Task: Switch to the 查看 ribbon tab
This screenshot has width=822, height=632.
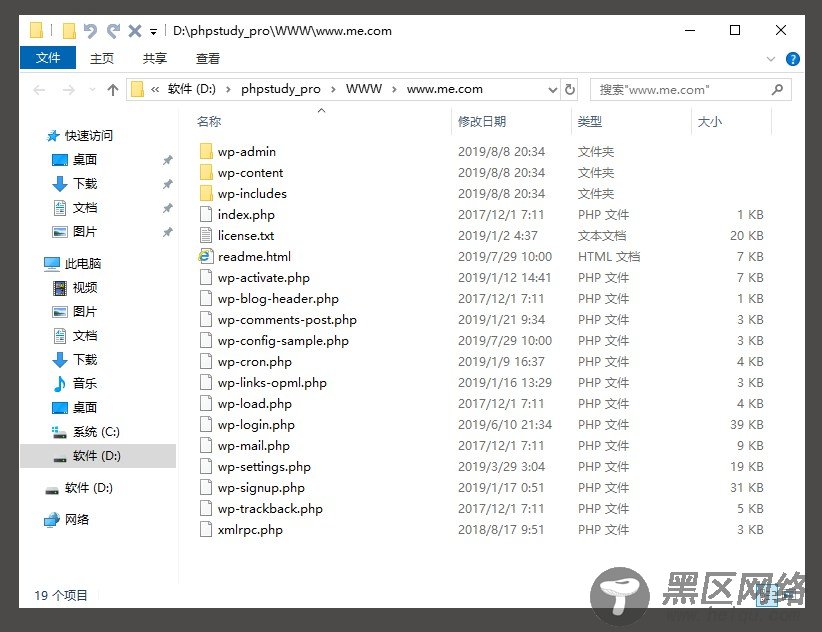Action: tap(208, 58)
